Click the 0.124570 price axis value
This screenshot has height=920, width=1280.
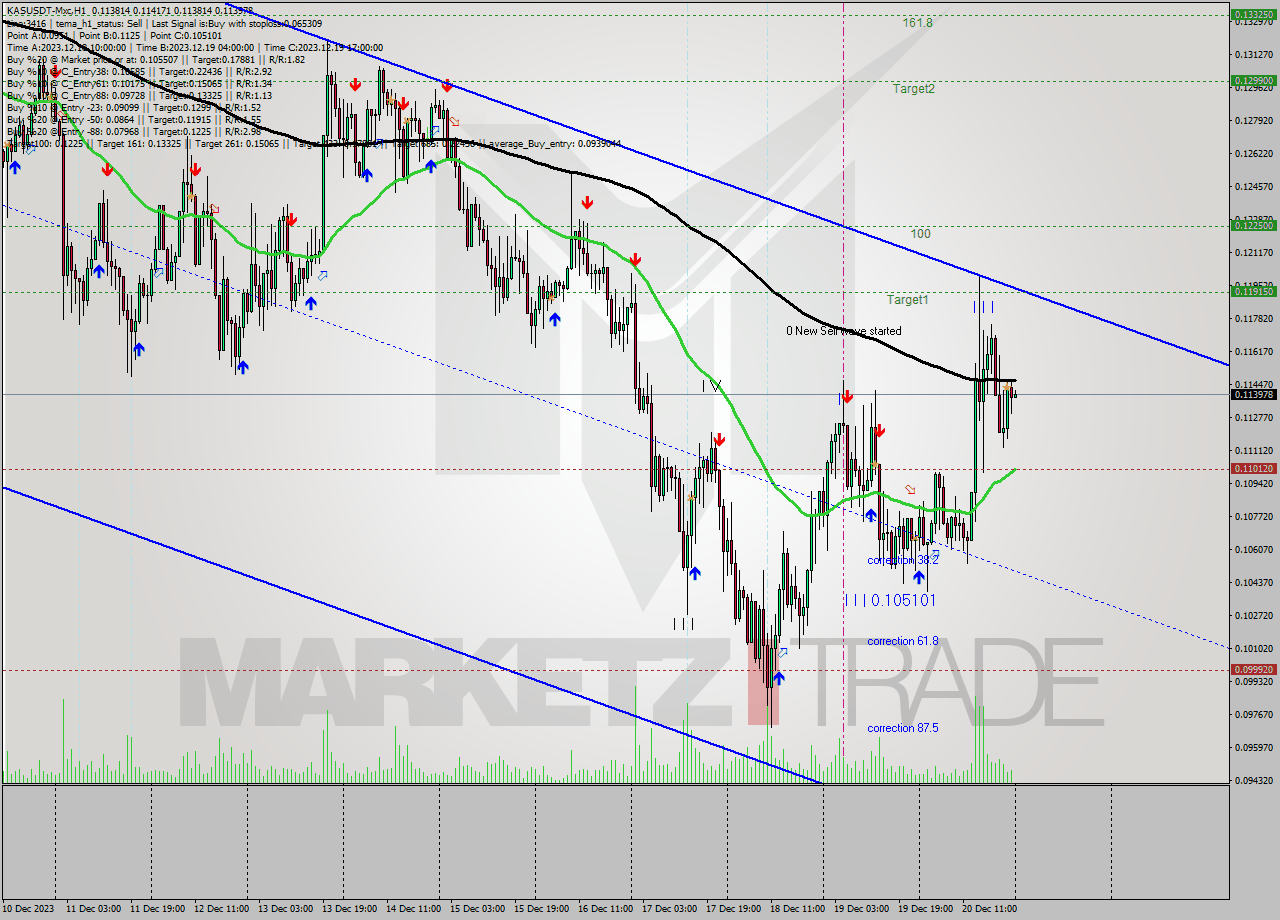[x=1253, y=186]
